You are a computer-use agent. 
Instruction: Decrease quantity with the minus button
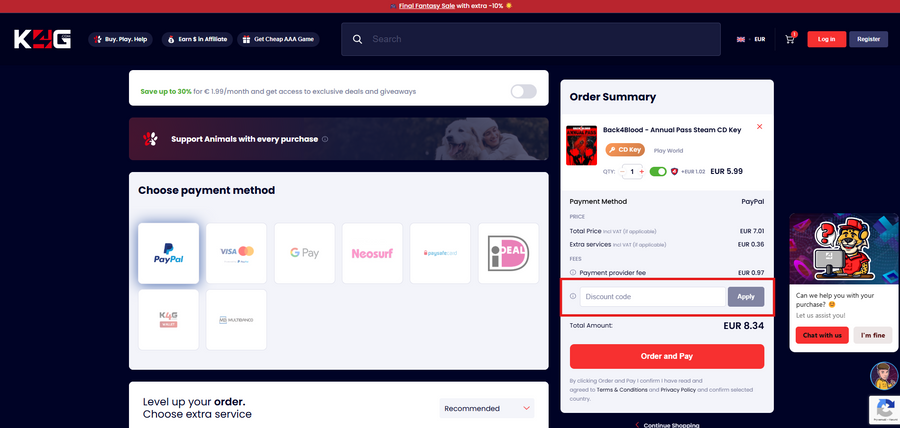coord(622,172)
